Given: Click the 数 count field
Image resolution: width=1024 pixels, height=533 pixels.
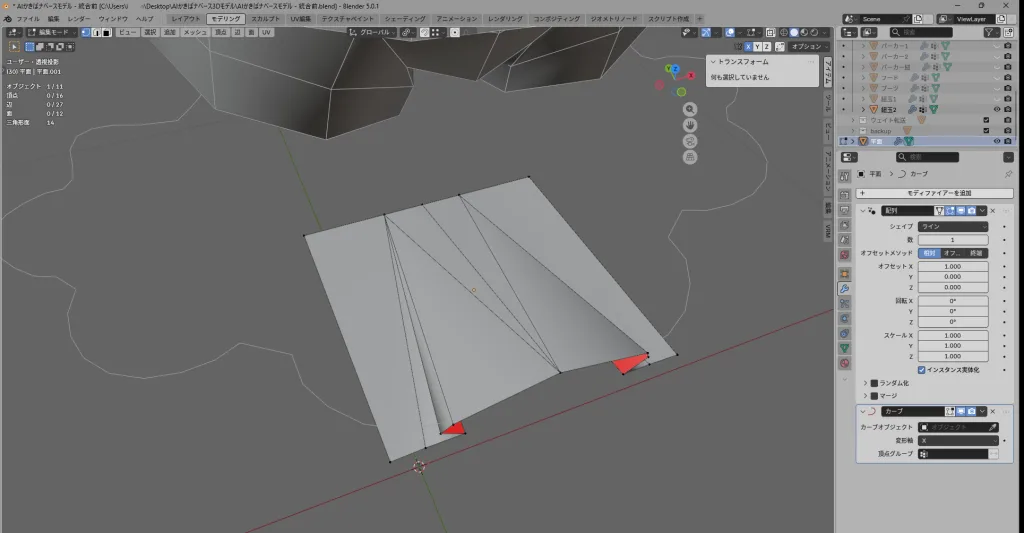Looking at the screenshot, I should point(953,240).
